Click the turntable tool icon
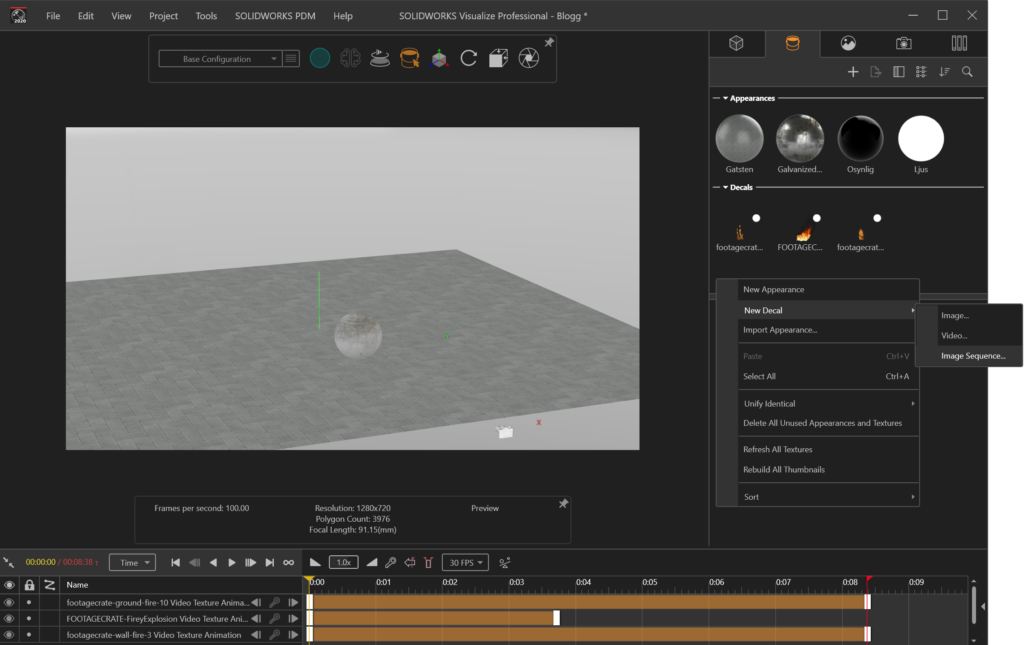The image size is (1024, 645). coord(379,59)
